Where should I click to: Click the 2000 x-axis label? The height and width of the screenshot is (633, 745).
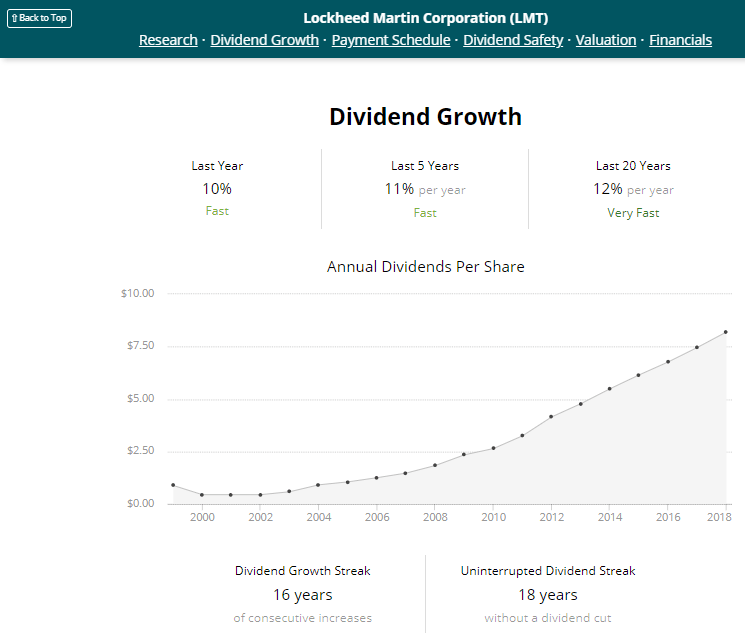pyautogui.click(x=202, y=517)
